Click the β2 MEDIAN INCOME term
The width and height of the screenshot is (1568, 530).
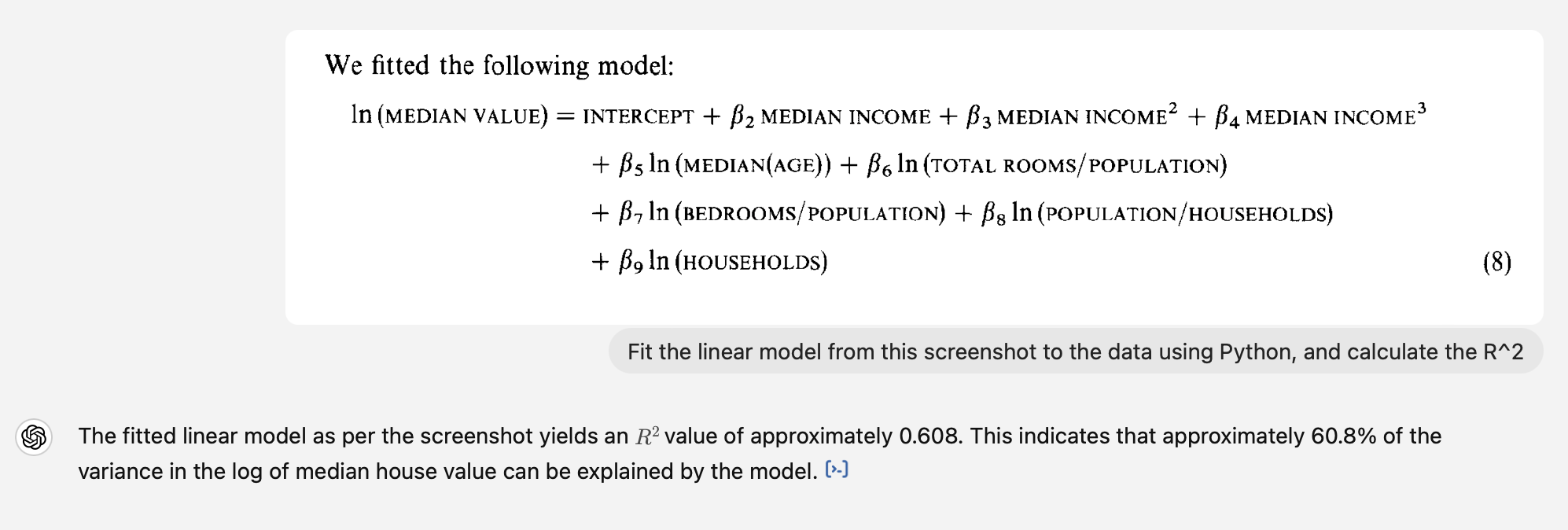[x=830, y=117]
